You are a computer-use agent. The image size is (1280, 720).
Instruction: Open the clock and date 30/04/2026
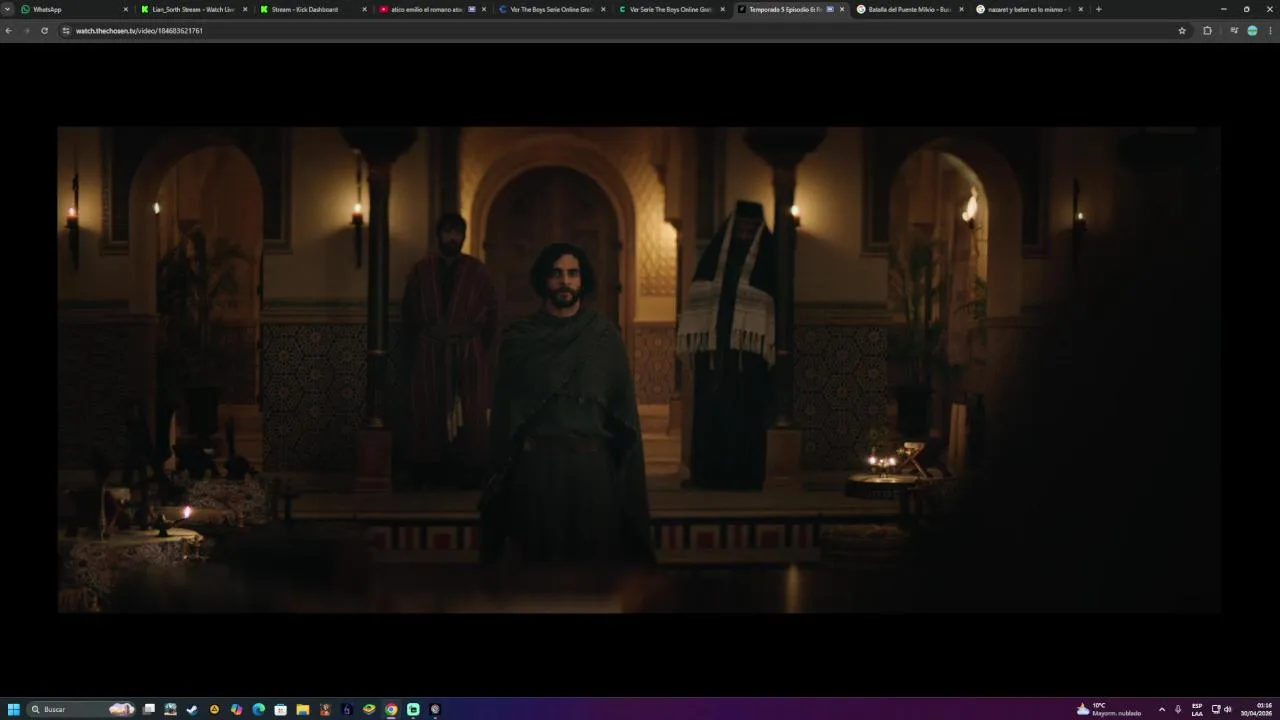coord(1257,709)
